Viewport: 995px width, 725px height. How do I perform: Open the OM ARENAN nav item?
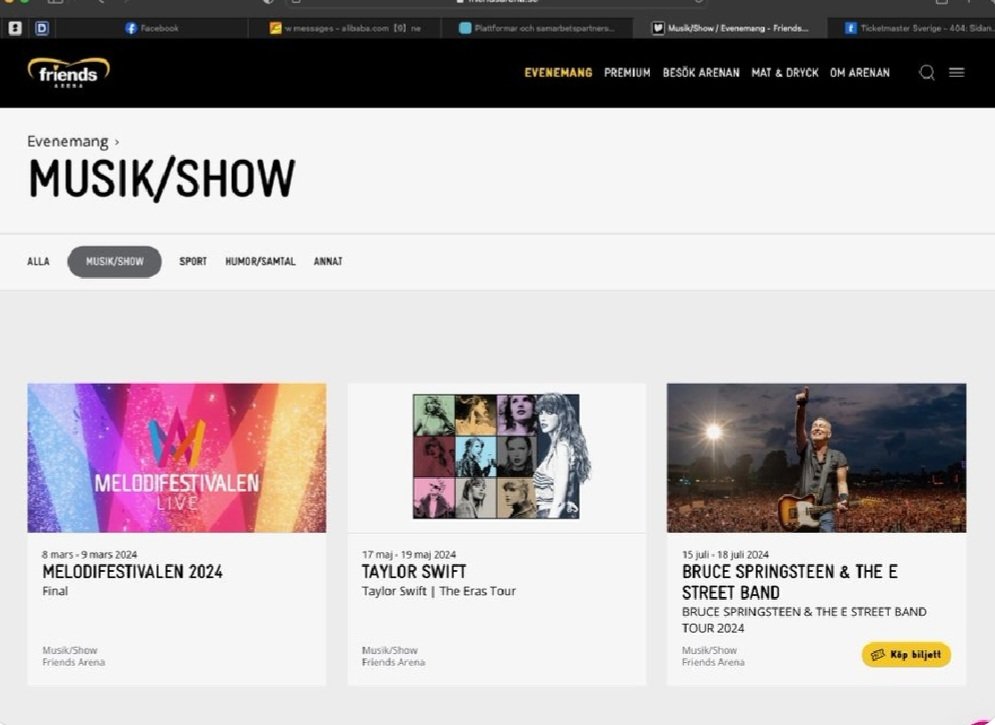click(x=859, y=72)
